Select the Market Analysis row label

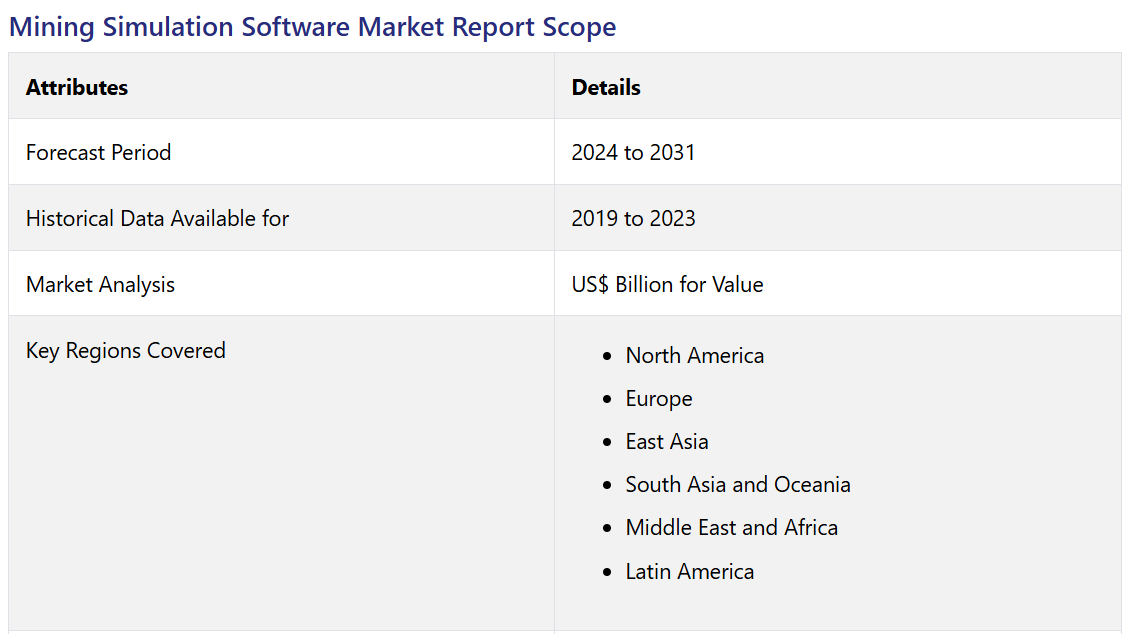100,285
